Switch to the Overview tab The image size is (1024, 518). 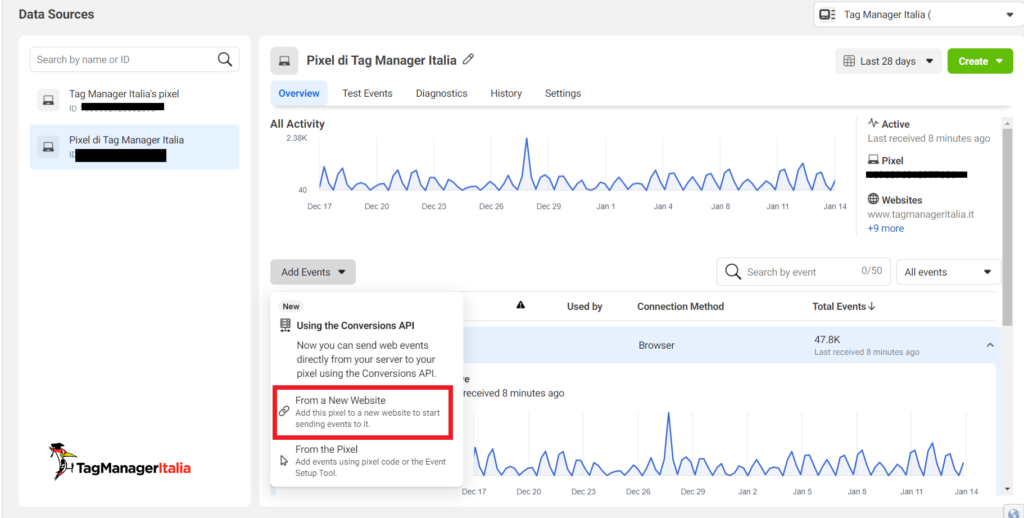coord(298,93)
